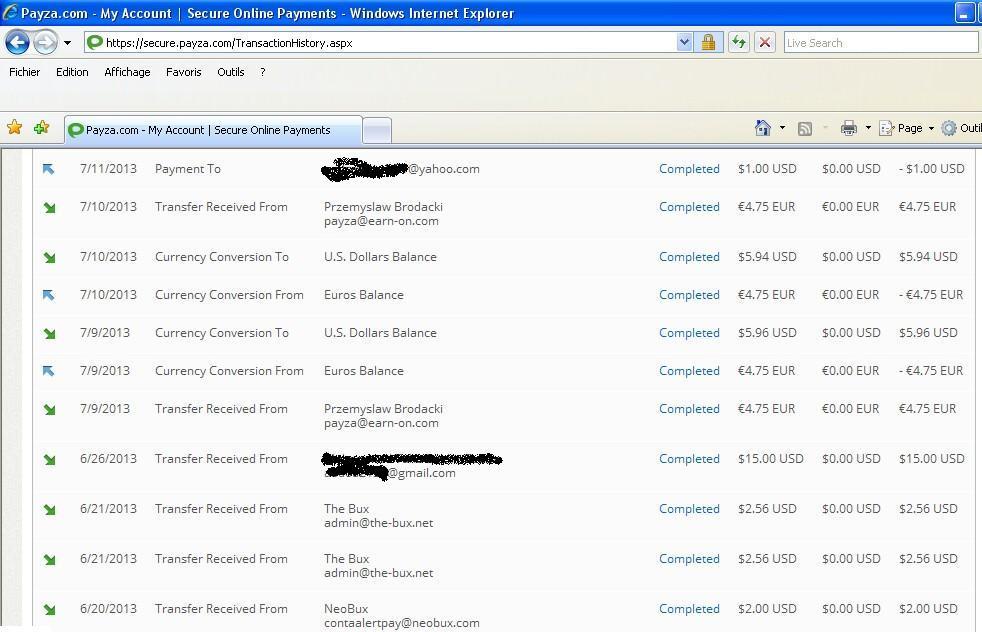Screen dimensions: 982x632
Task: Click the browser Back arrow button
Action: tap(17, 43)
